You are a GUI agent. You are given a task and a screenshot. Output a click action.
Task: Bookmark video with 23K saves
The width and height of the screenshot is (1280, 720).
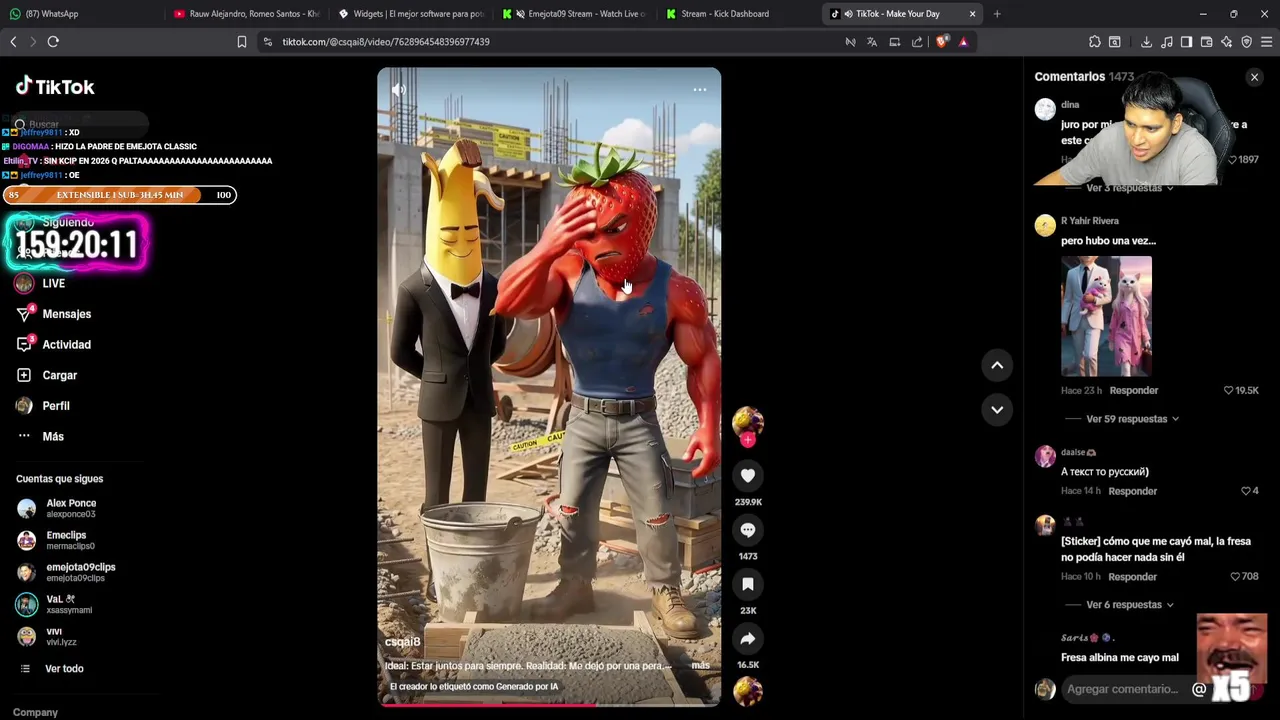(748, 584)
